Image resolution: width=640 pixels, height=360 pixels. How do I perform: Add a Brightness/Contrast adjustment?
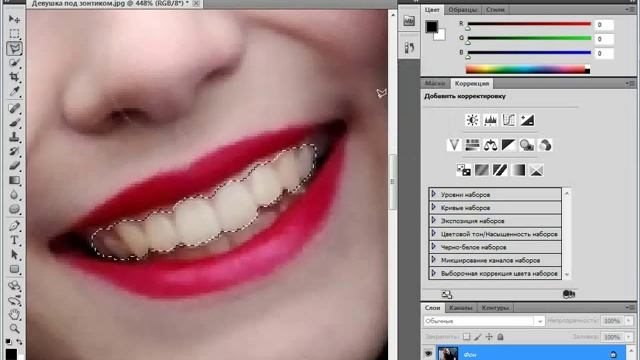point(472,120)
